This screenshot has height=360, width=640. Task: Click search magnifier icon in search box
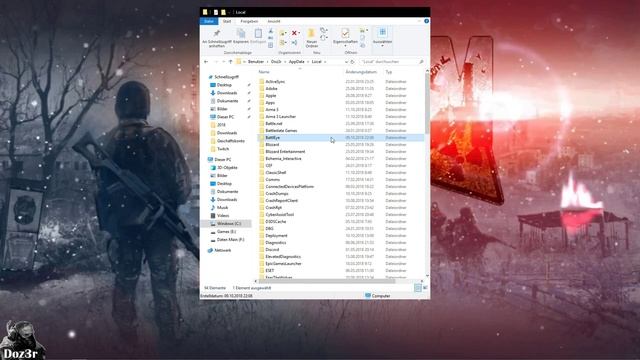point(421,62)
